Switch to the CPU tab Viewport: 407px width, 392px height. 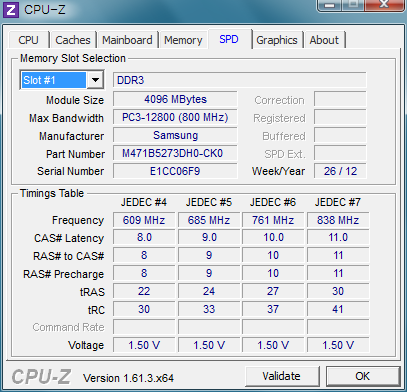[x=28, y=40]
